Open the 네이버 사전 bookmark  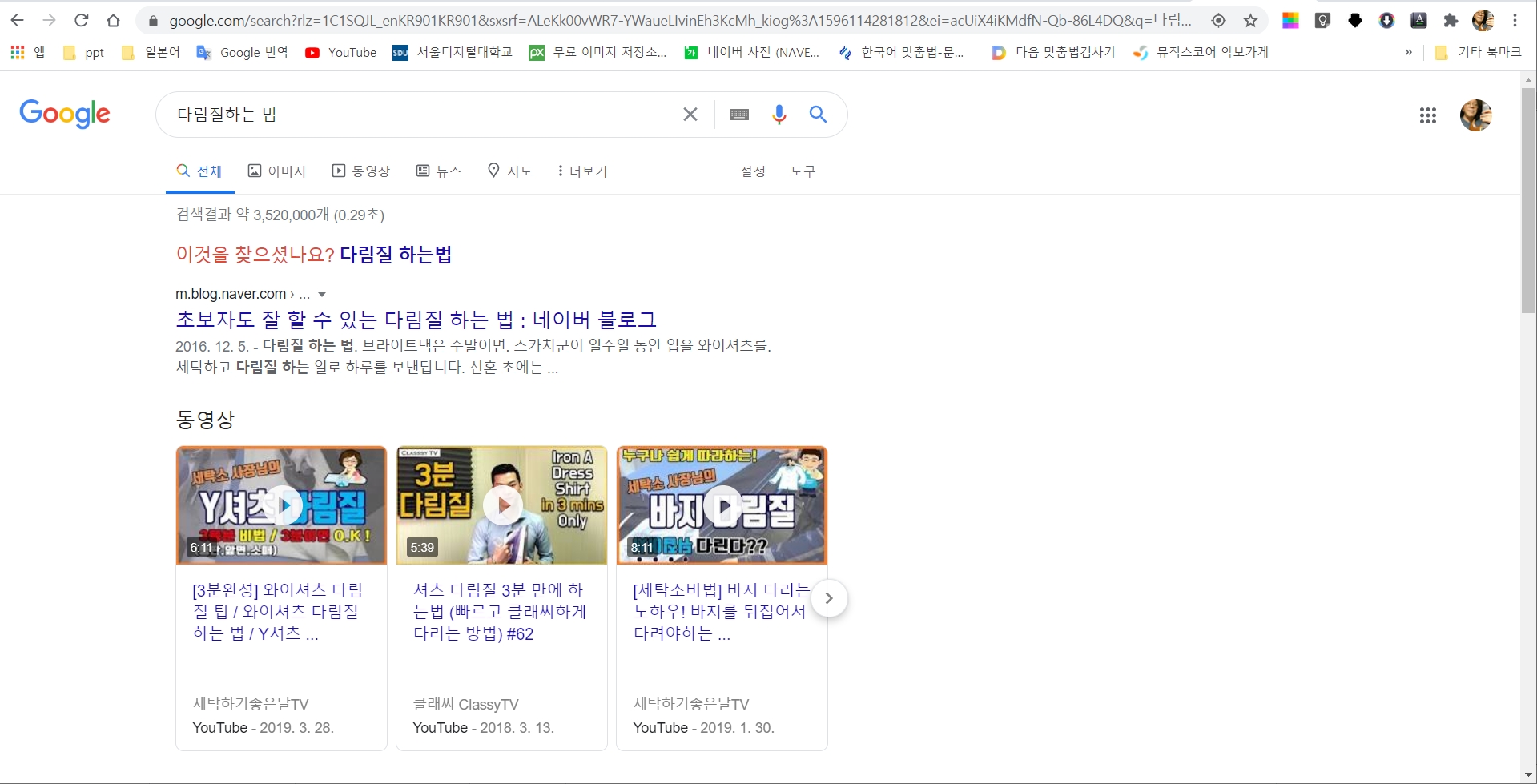point(751,53)
